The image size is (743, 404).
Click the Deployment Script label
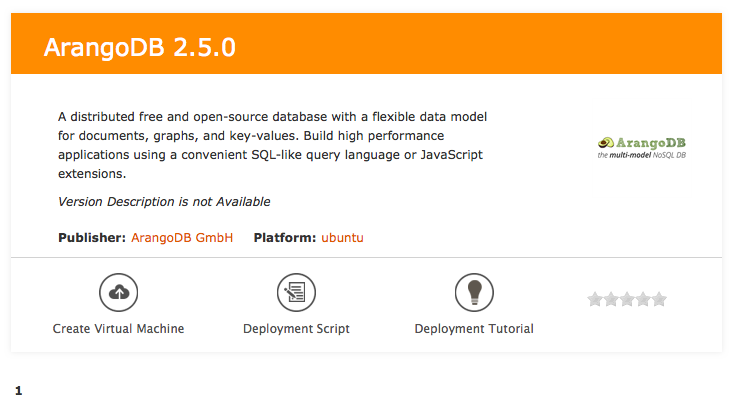[x=296, y=328]
